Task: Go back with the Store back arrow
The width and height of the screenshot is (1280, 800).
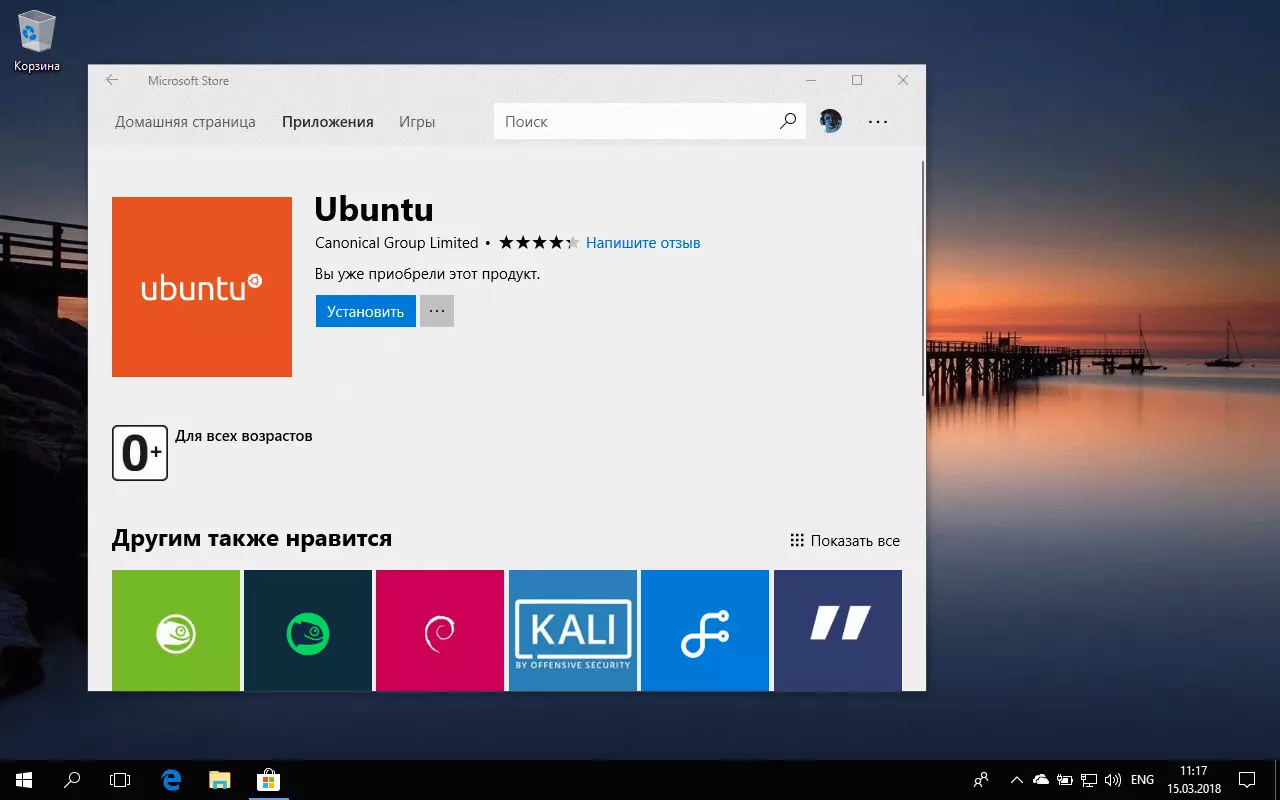Action: click(x=112, y=80)
